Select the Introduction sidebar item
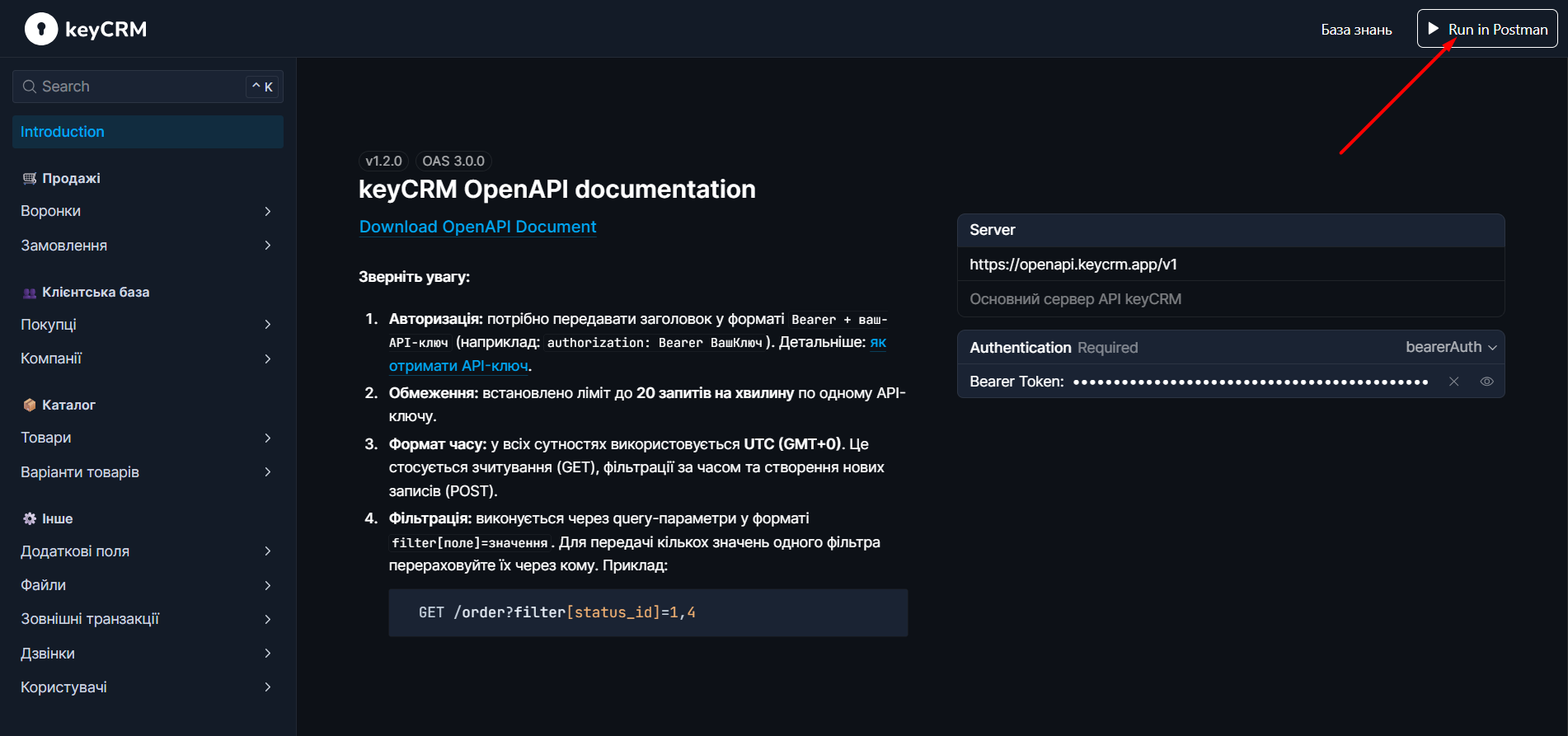The image size is (1568, 736). 148,132
